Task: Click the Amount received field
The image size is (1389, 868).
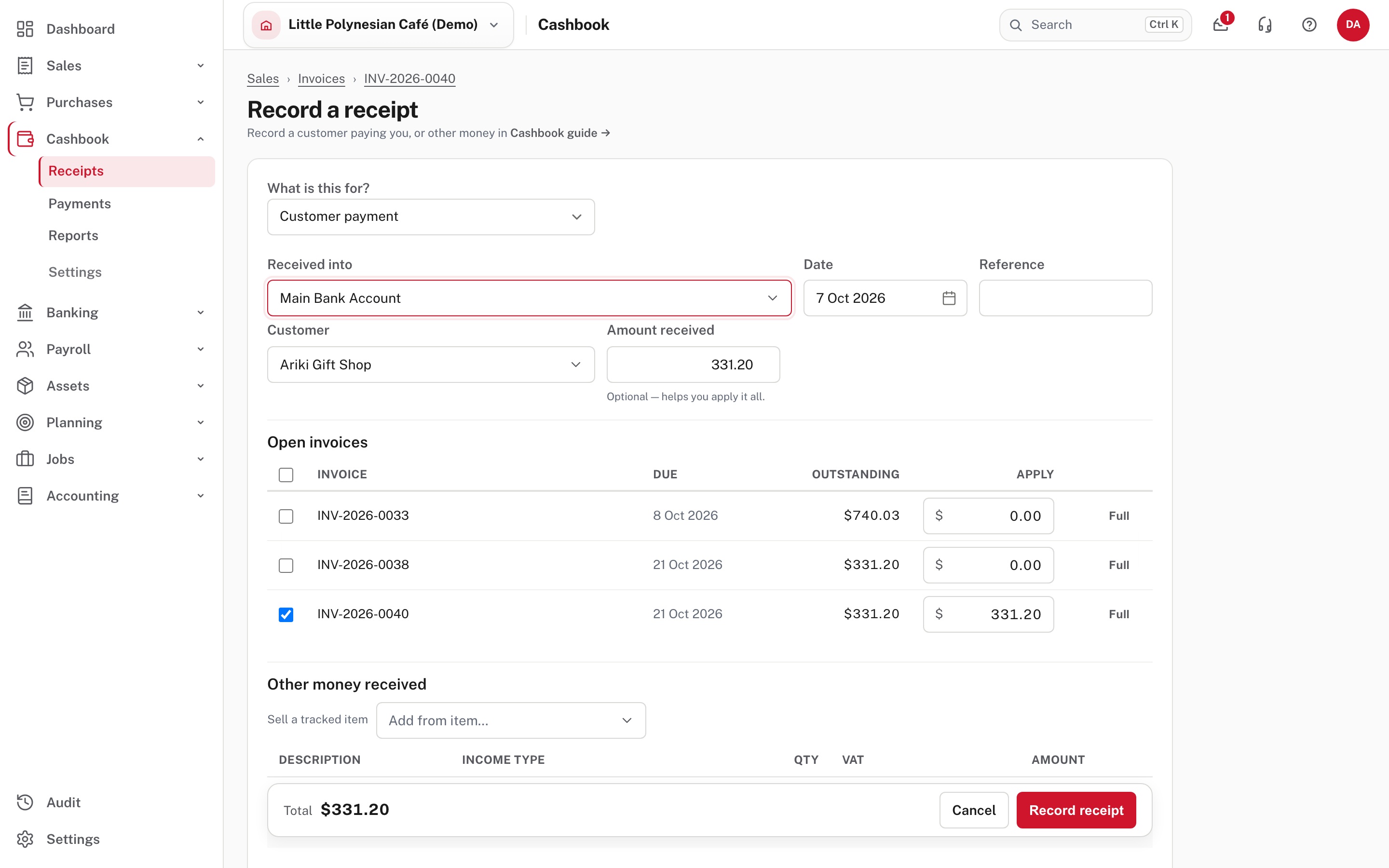Action: tap(694, 365)
